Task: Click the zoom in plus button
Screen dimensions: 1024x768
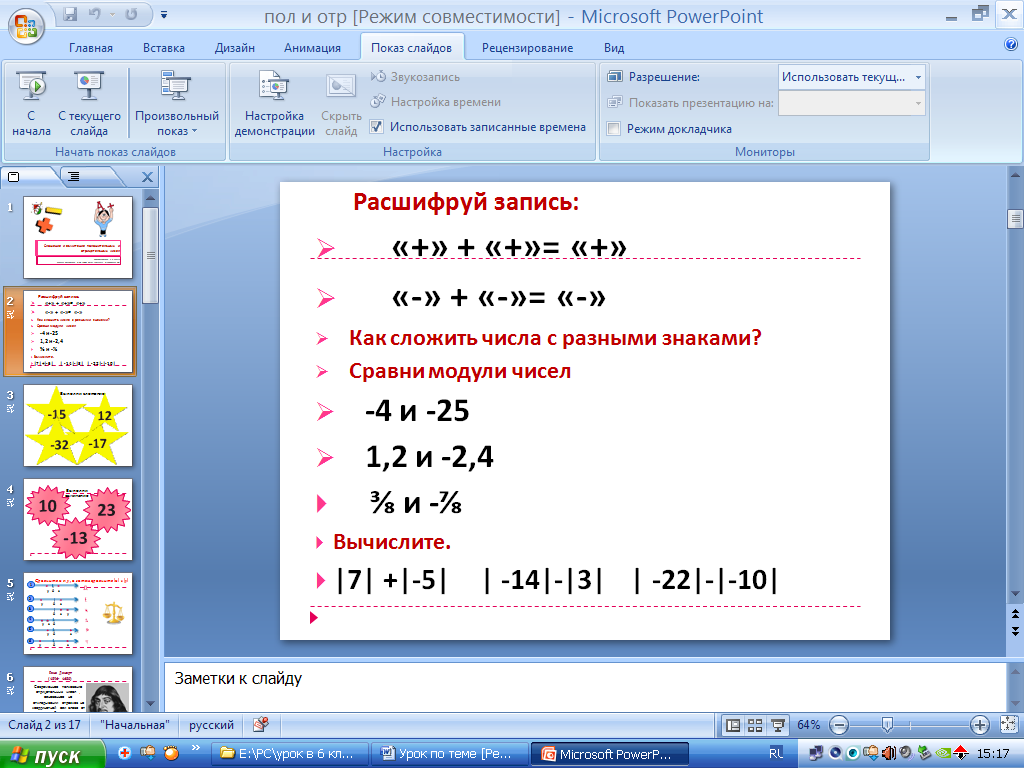Action: point(980,725)
